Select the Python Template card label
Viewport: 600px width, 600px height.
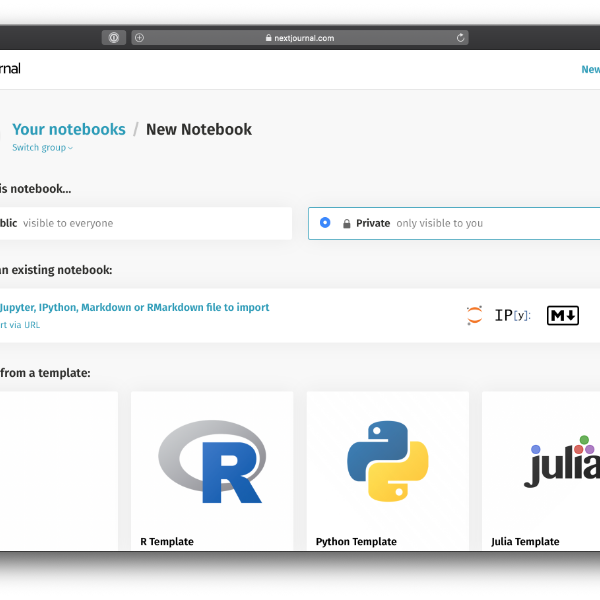click(356, 542)
